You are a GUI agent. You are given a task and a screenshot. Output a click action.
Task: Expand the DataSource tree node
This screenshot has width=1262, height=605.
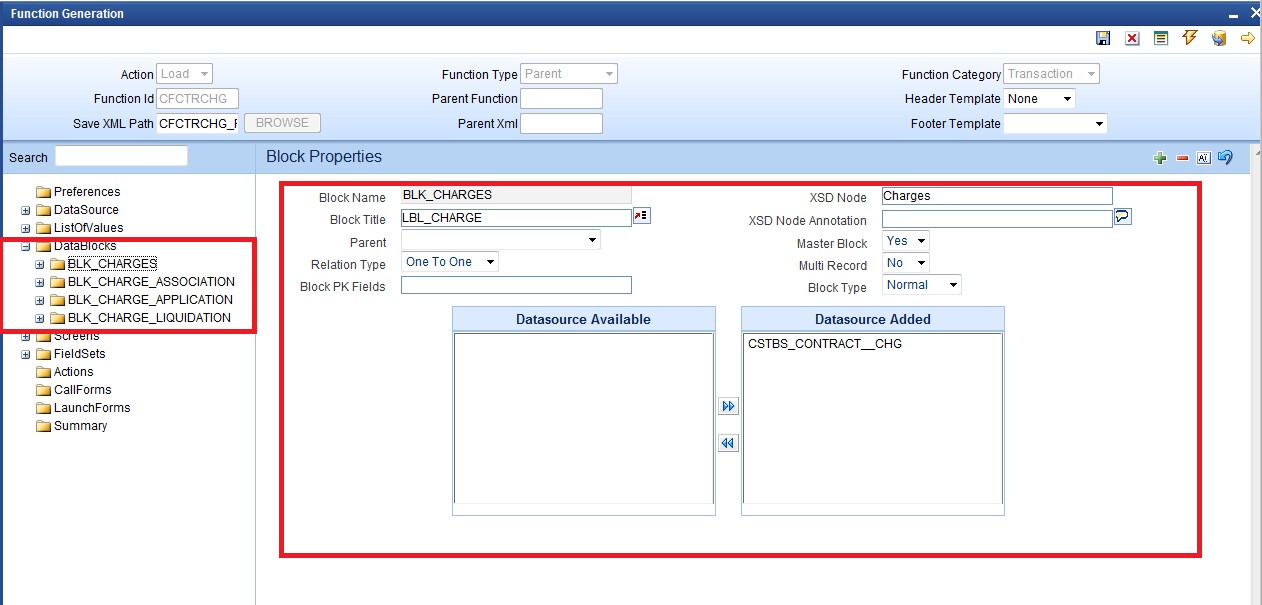pyautogui.click(x=26, y=210)
